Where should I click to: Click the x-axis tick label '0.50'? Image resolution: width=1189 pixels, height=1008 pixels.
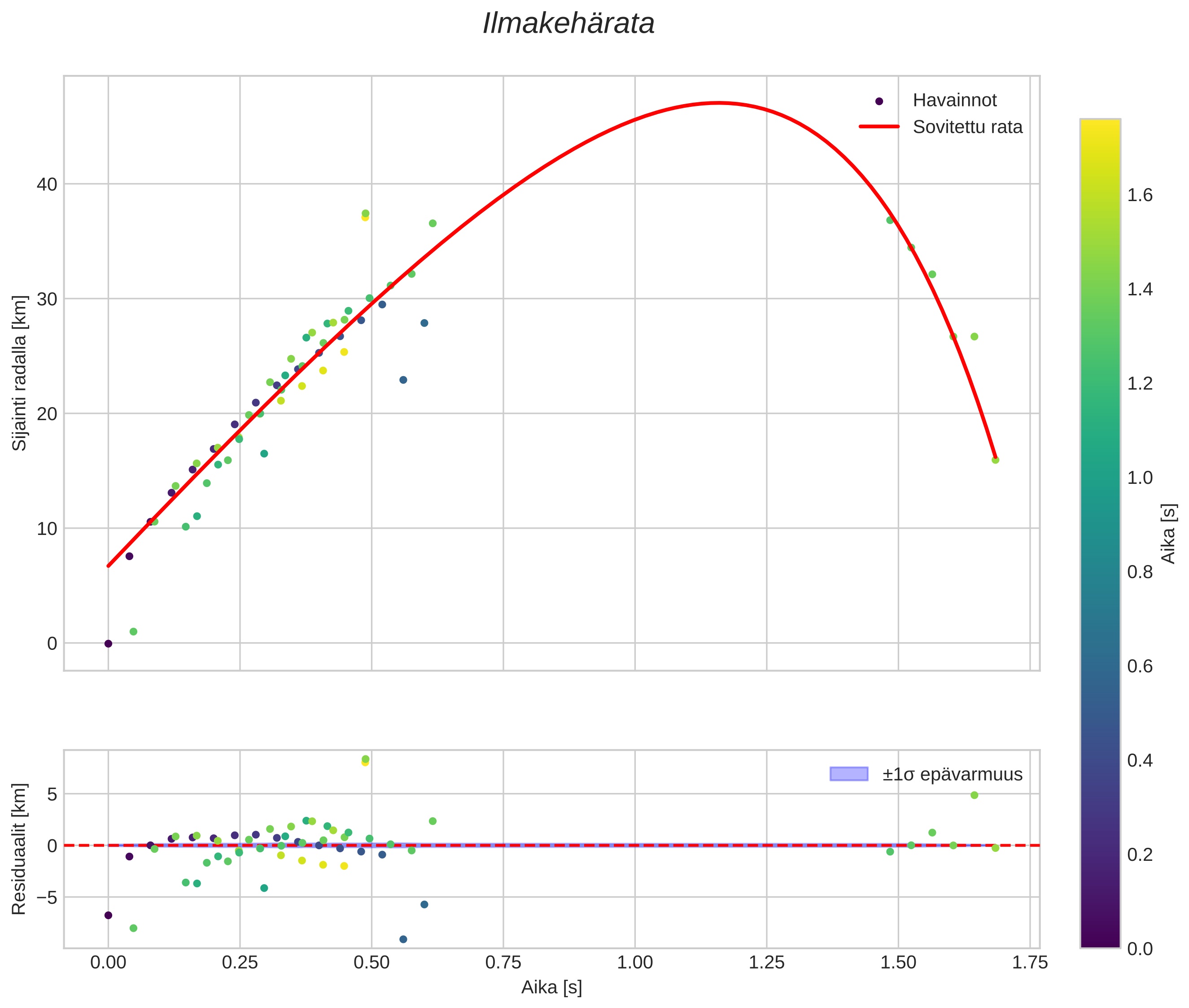[372, 962]
